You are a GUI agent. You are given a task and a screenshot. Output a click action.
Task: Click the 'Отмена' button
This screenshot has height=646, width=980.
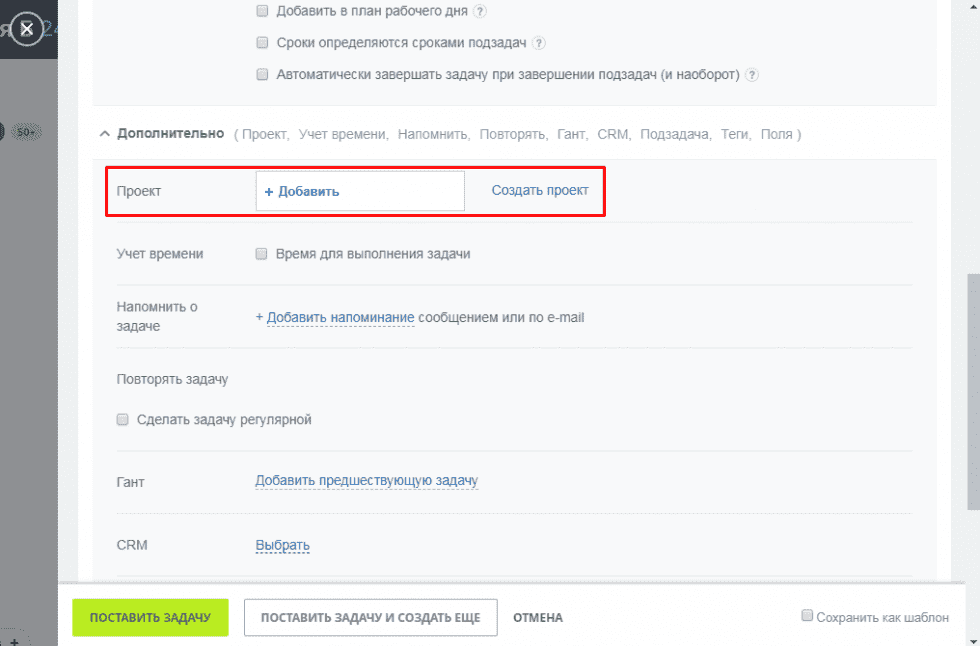click(538, 618)
